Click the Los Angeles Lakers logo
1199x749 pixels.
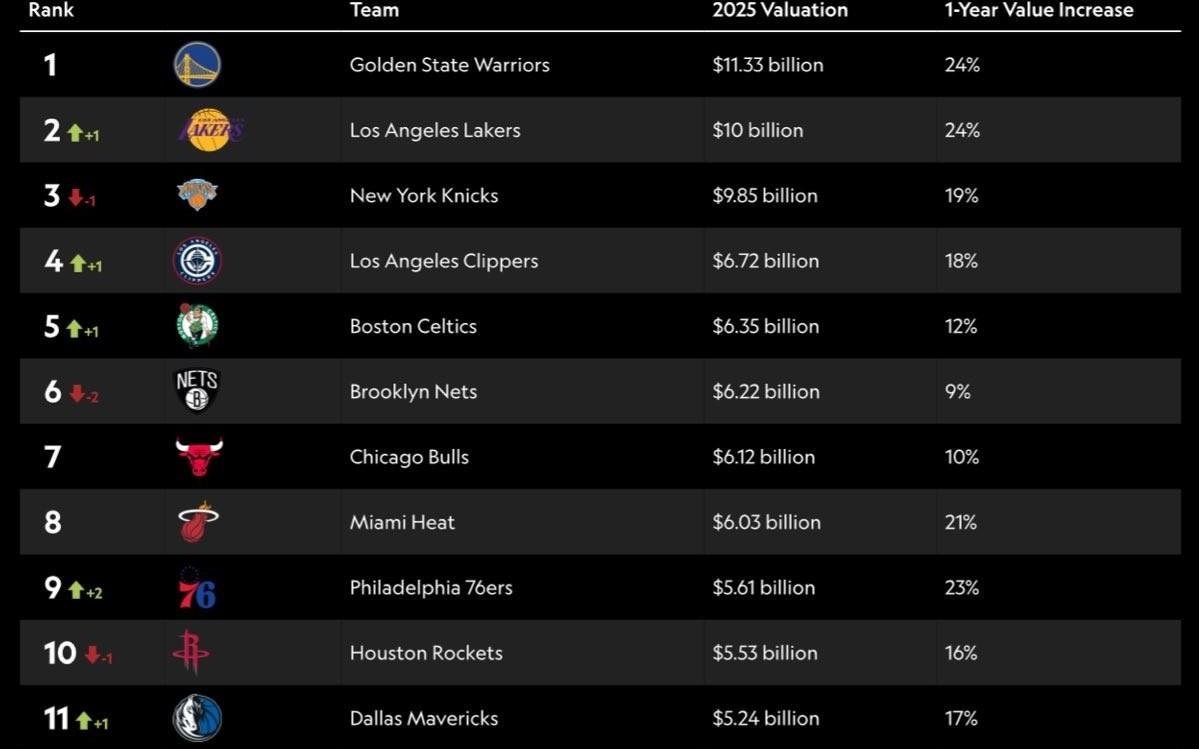(x=209, y=130)
